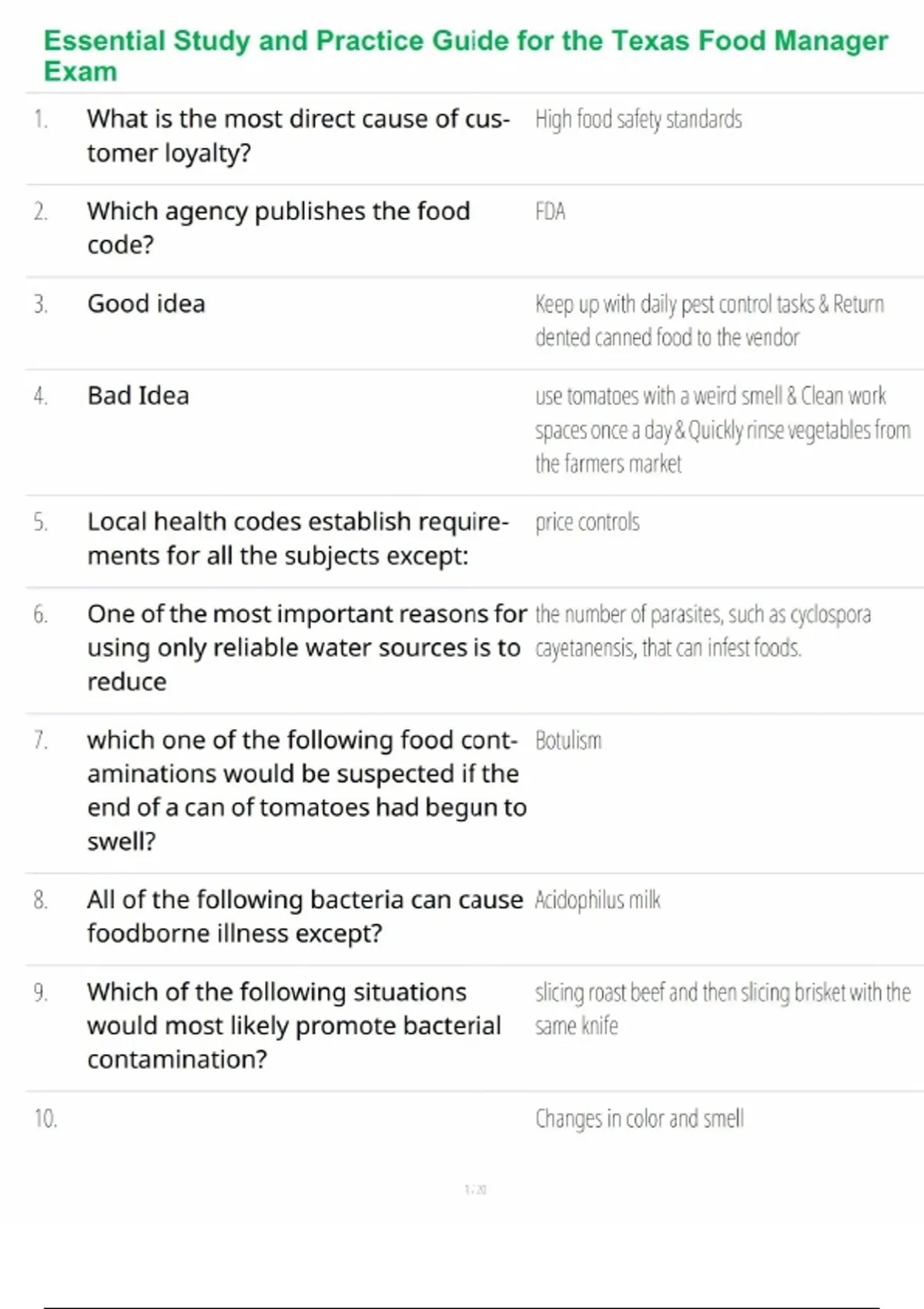Select the "price controls" answer
The image size is (924, 1309).
coord(587,523)
